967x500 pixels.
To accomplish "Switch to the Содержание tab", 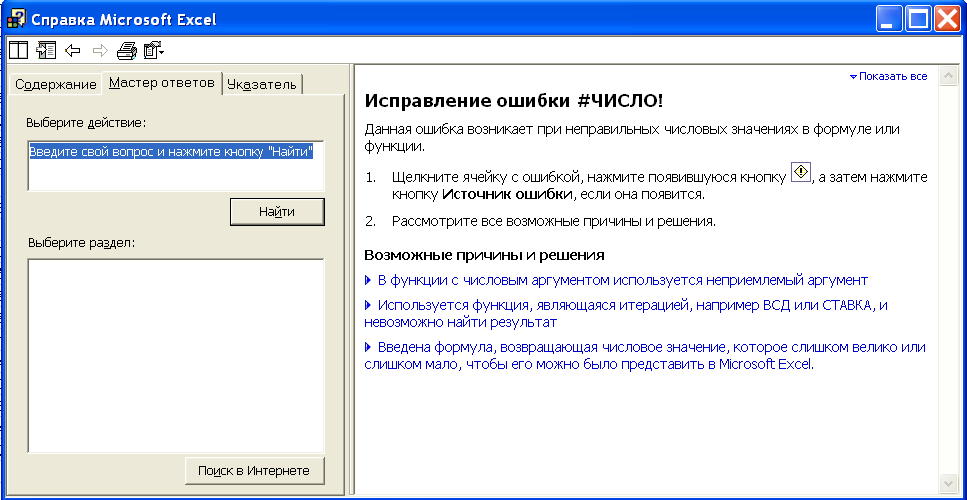I will [56, 84].
